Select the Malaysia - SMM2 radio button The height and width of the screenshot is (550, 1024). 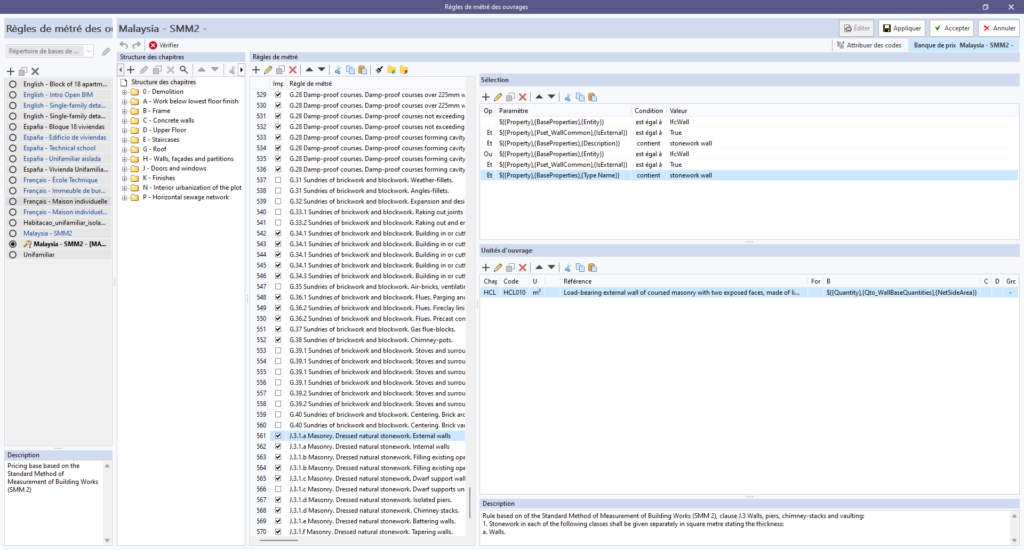click(12, 233)
